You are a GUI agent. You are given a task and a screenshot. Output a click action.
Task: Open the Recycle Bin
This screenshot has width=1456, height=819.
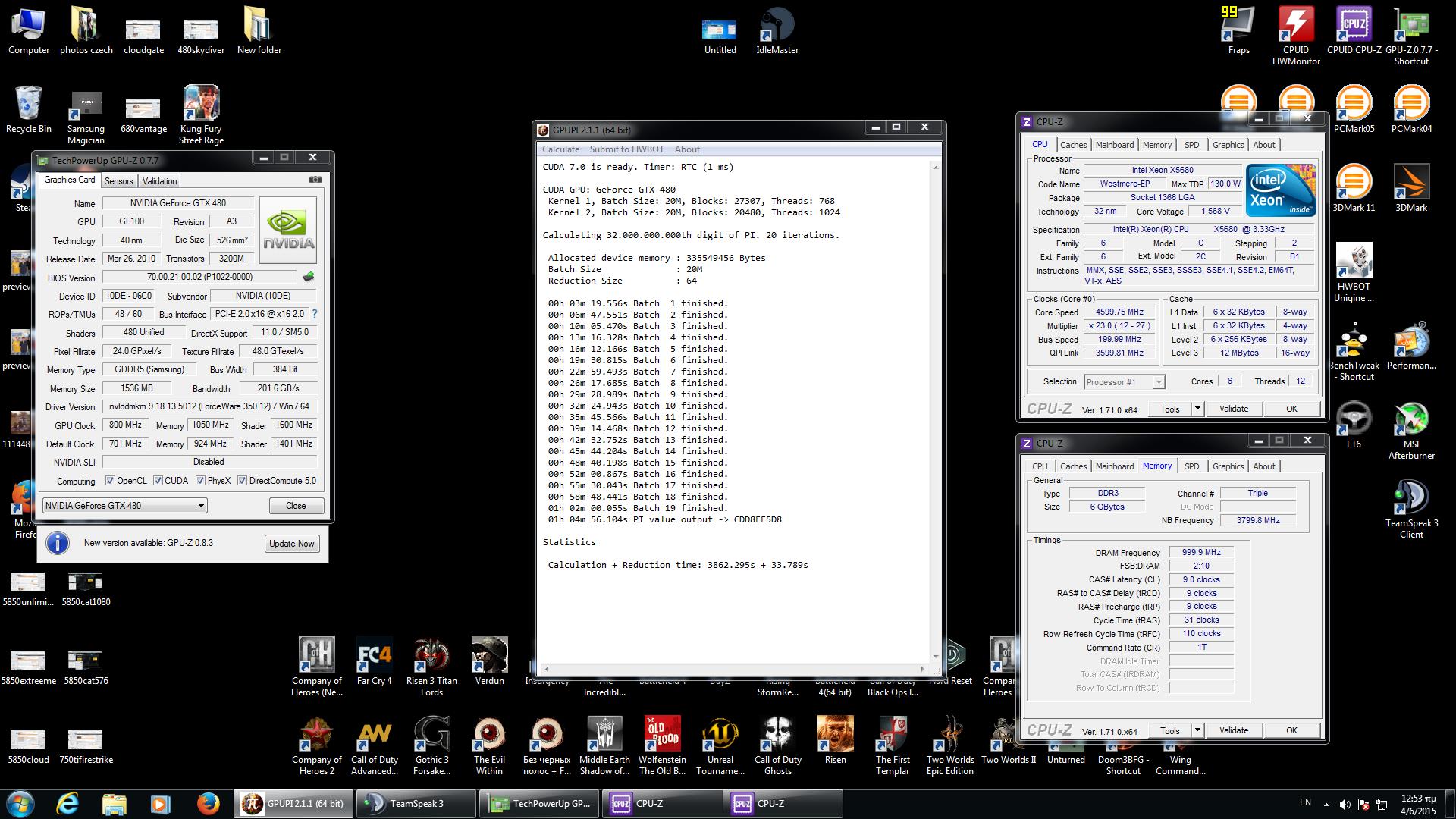coord(29,110)
